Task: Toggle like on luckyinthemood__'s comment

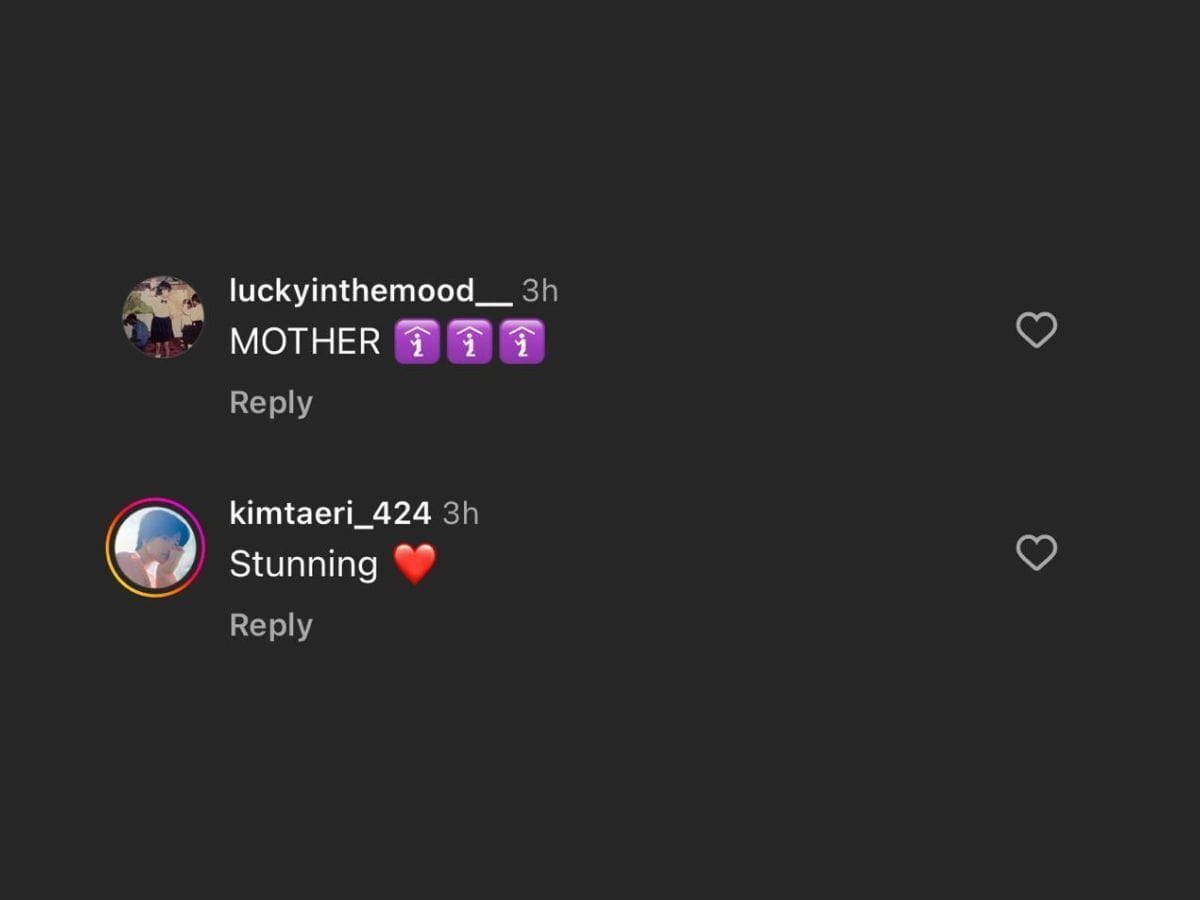Action: [1036, 330]
